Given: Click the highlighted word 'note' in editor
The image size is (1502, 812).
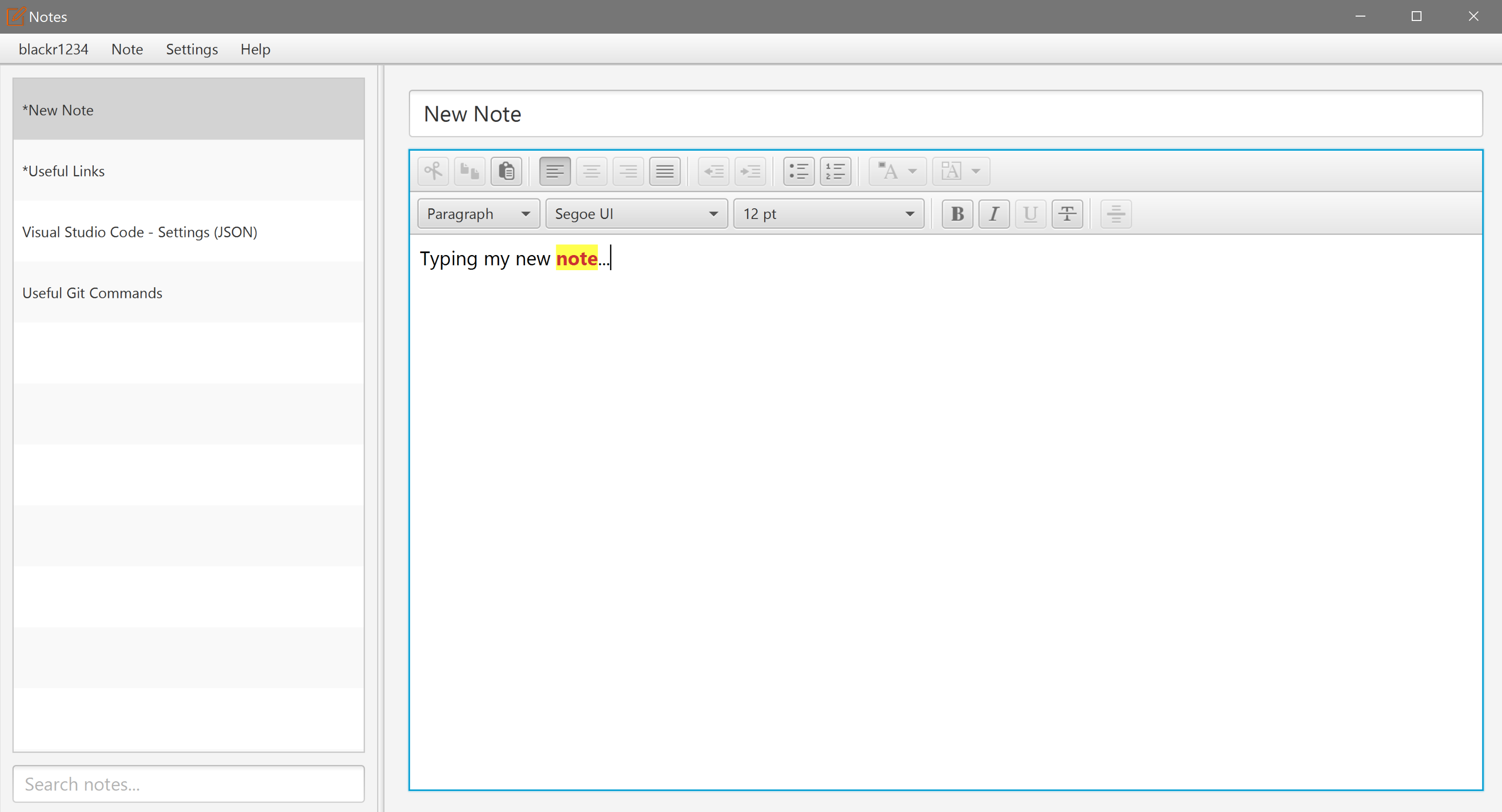Looking at the screenshot, I should pyautogui.click(x=577, y=258).
